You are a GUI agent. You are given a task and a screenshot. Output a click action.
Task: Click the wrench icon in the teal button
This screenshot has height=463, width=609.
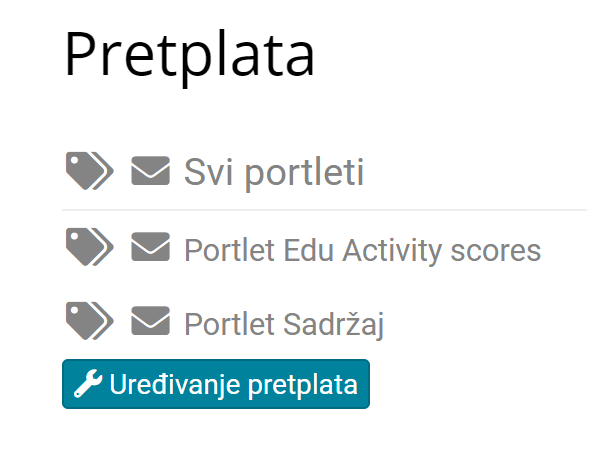(88, 384)
